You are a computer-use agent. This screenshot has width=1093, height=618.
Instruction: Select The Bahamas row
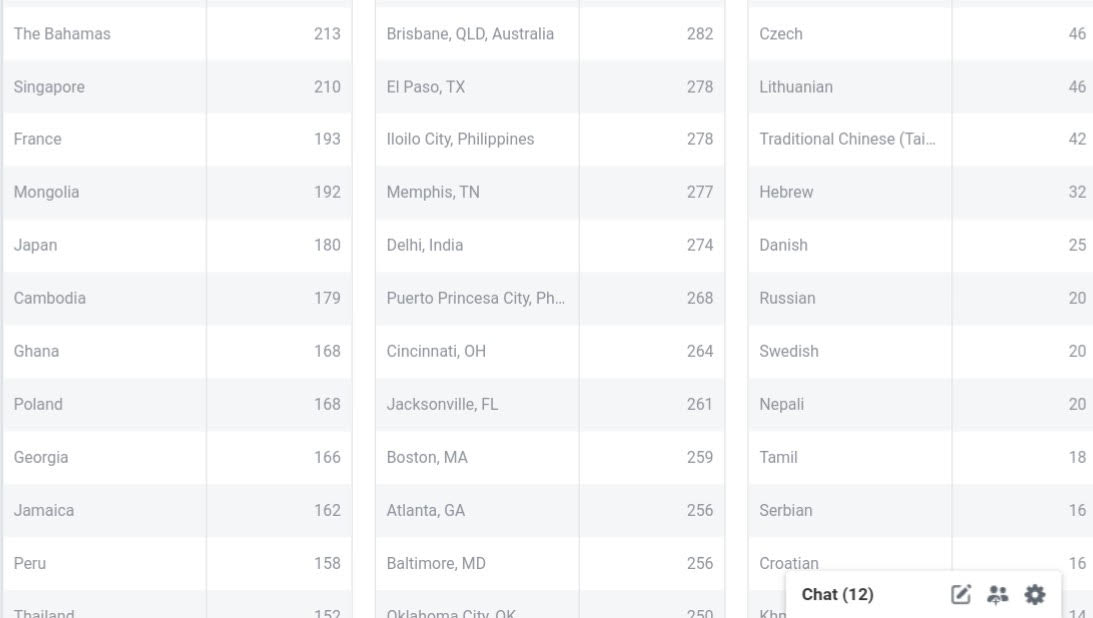click(62, 34)
